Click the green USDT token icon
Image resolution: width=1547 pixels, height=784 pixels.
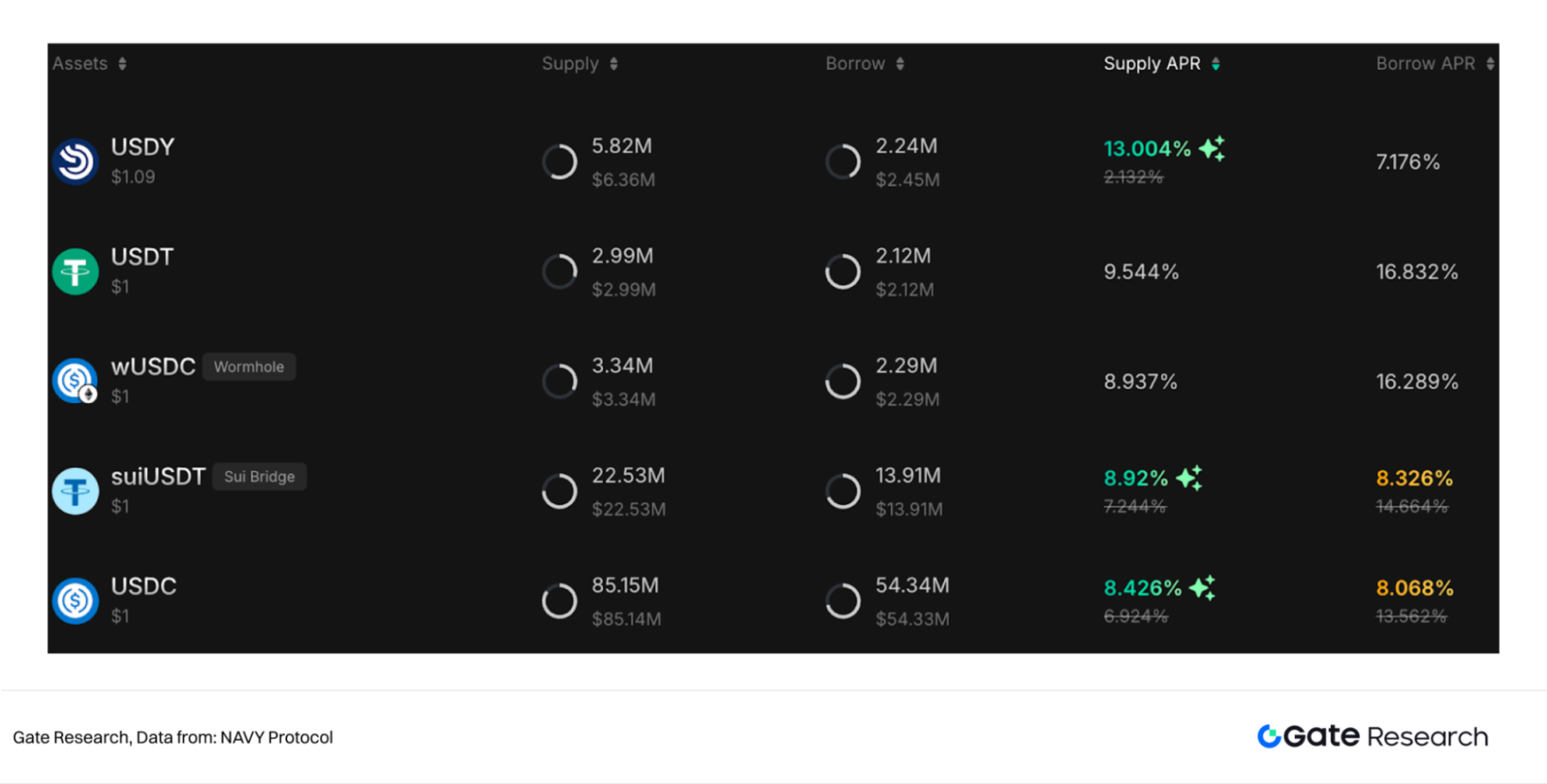click(x=76, y=272)
